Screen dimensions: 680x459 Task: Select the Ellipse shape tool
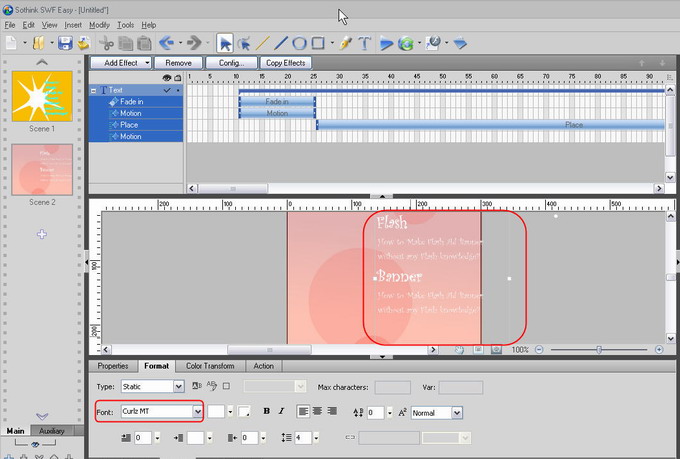(x=299, y=43)
